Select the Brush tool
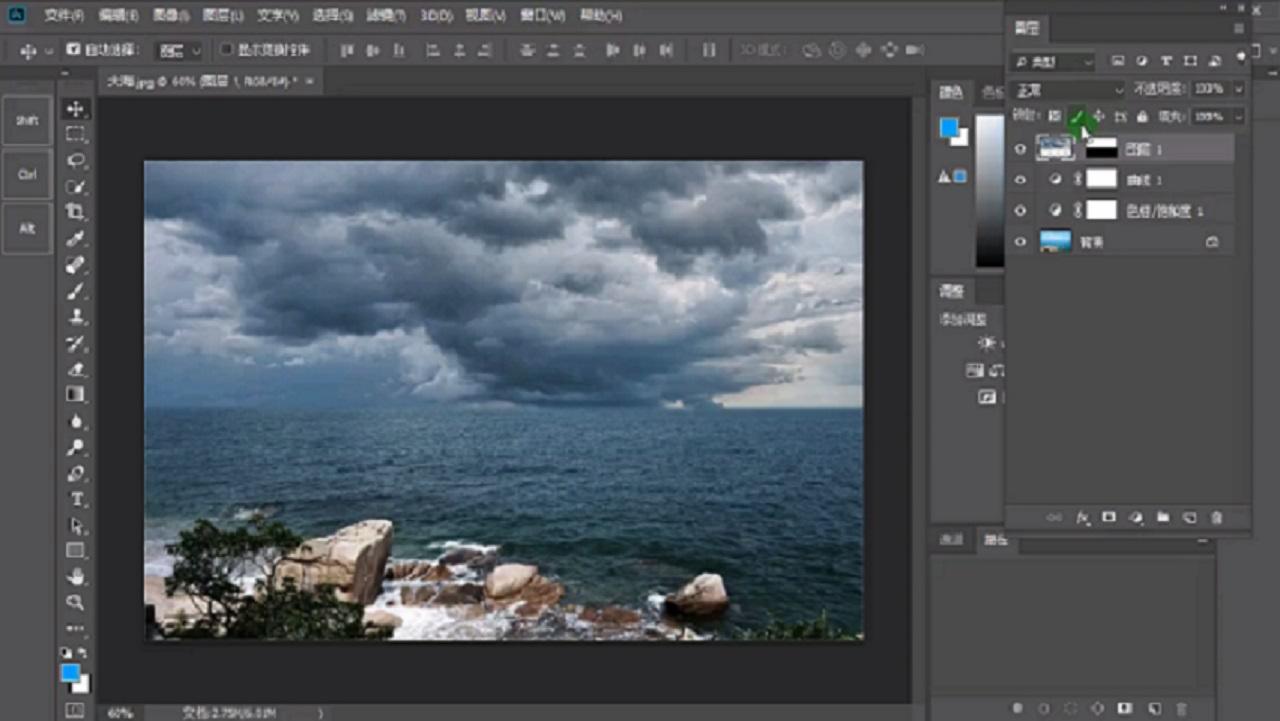The width and height of the screenshot is (1280, 721). tap(76, 291)
